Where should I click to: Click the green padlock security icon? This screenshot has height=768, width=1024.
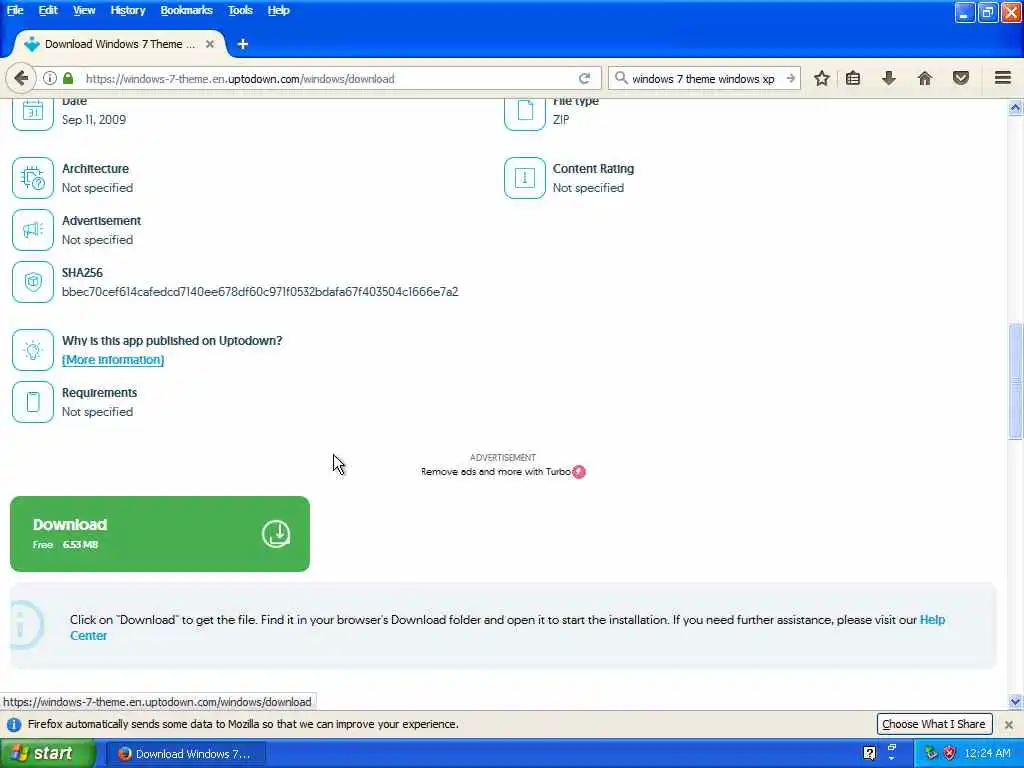click(x=68, y=78)
